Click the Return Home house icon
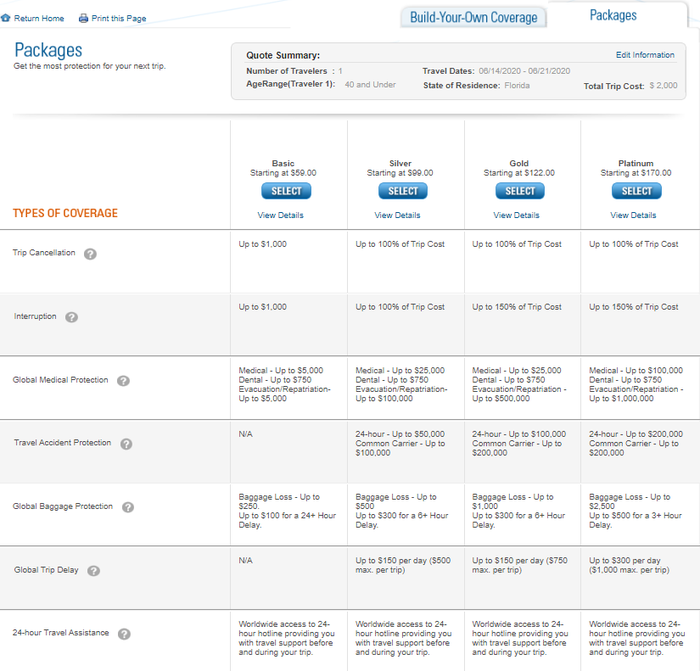The width and height of the screenshot is (700, 671). click(5, 18)
